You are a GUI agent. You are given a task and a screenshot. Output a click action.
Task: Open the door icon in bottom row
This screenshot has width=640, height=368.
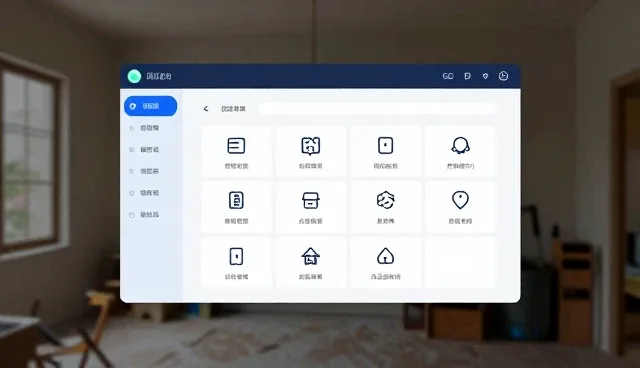click(236, 262)
